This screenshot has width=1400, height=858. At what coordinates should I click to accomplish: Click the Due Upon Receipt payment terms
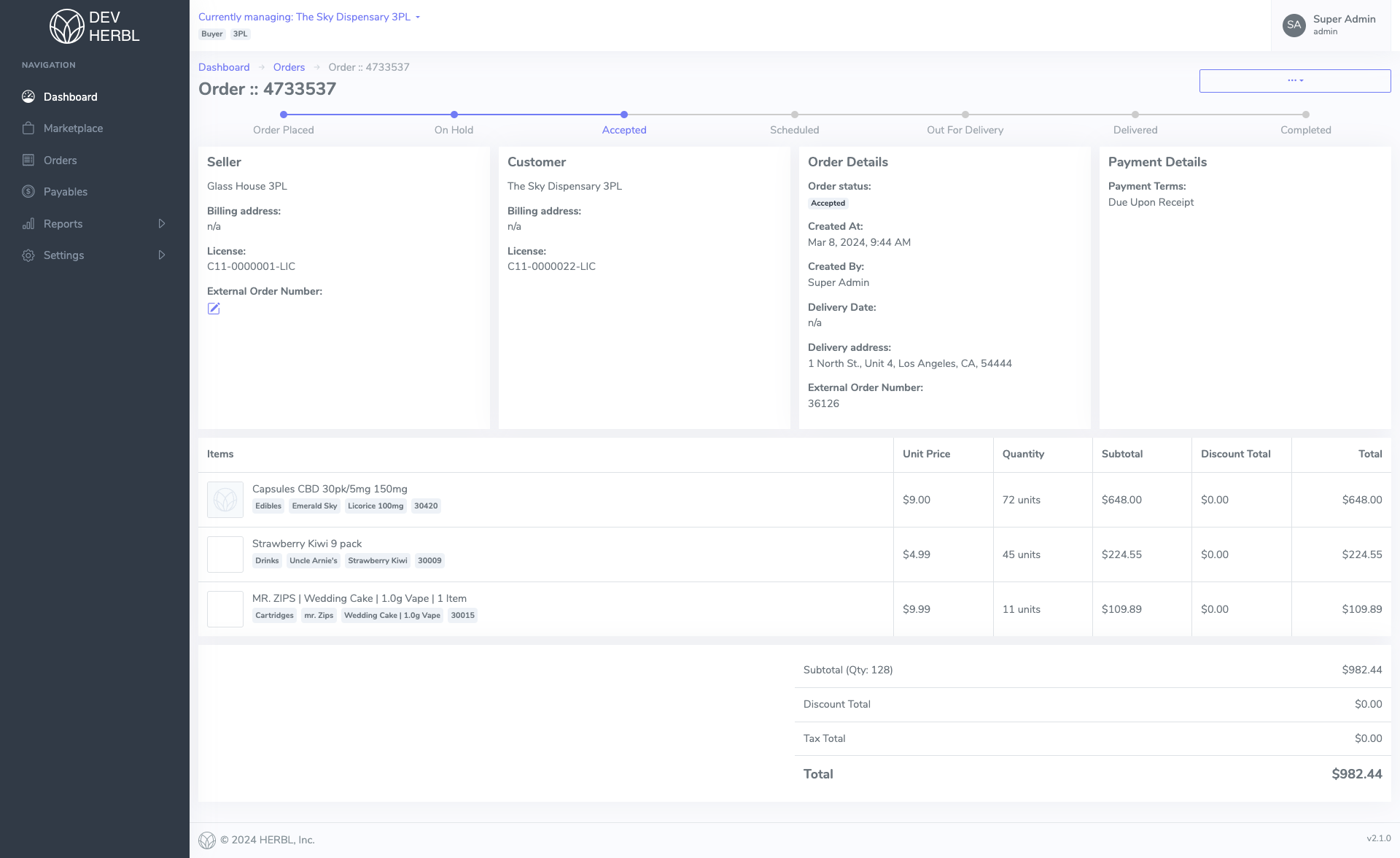pos(1151,202)
